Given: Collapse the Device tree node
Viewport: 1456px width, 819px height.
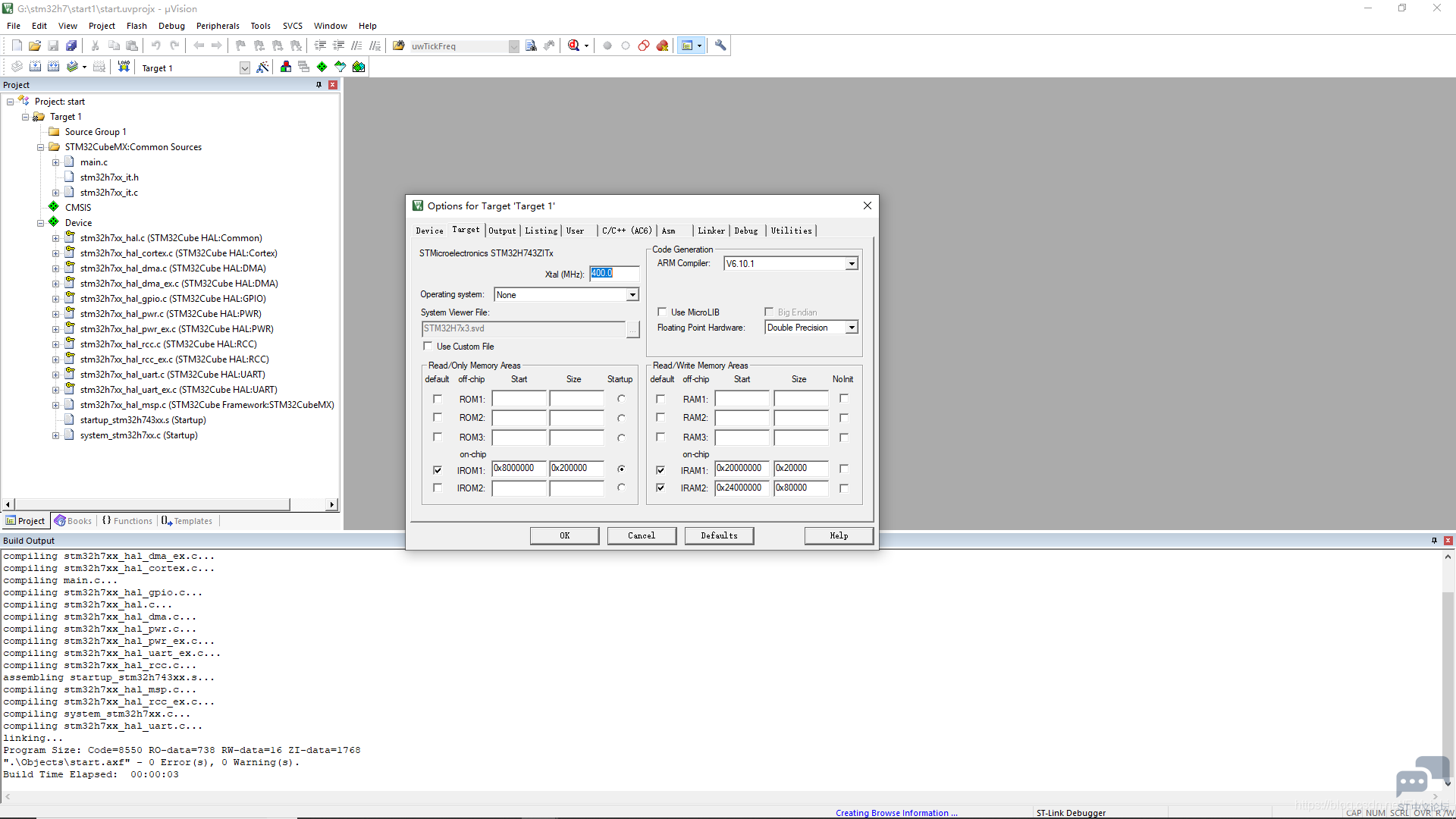Looking at the screenshot, I should coord(40,223).
